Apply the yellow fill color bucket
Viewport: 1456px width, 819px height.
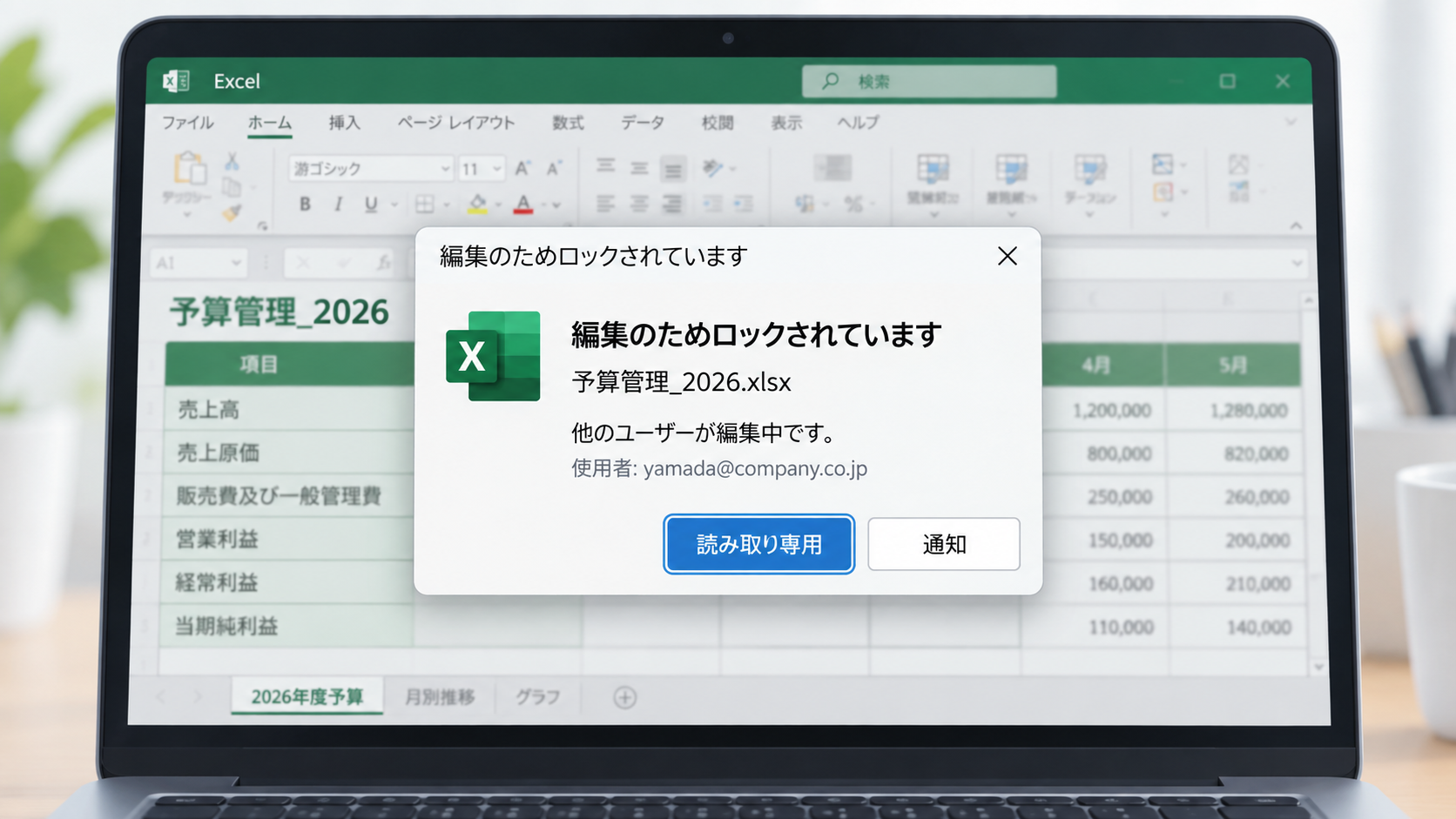click(477, 205)
